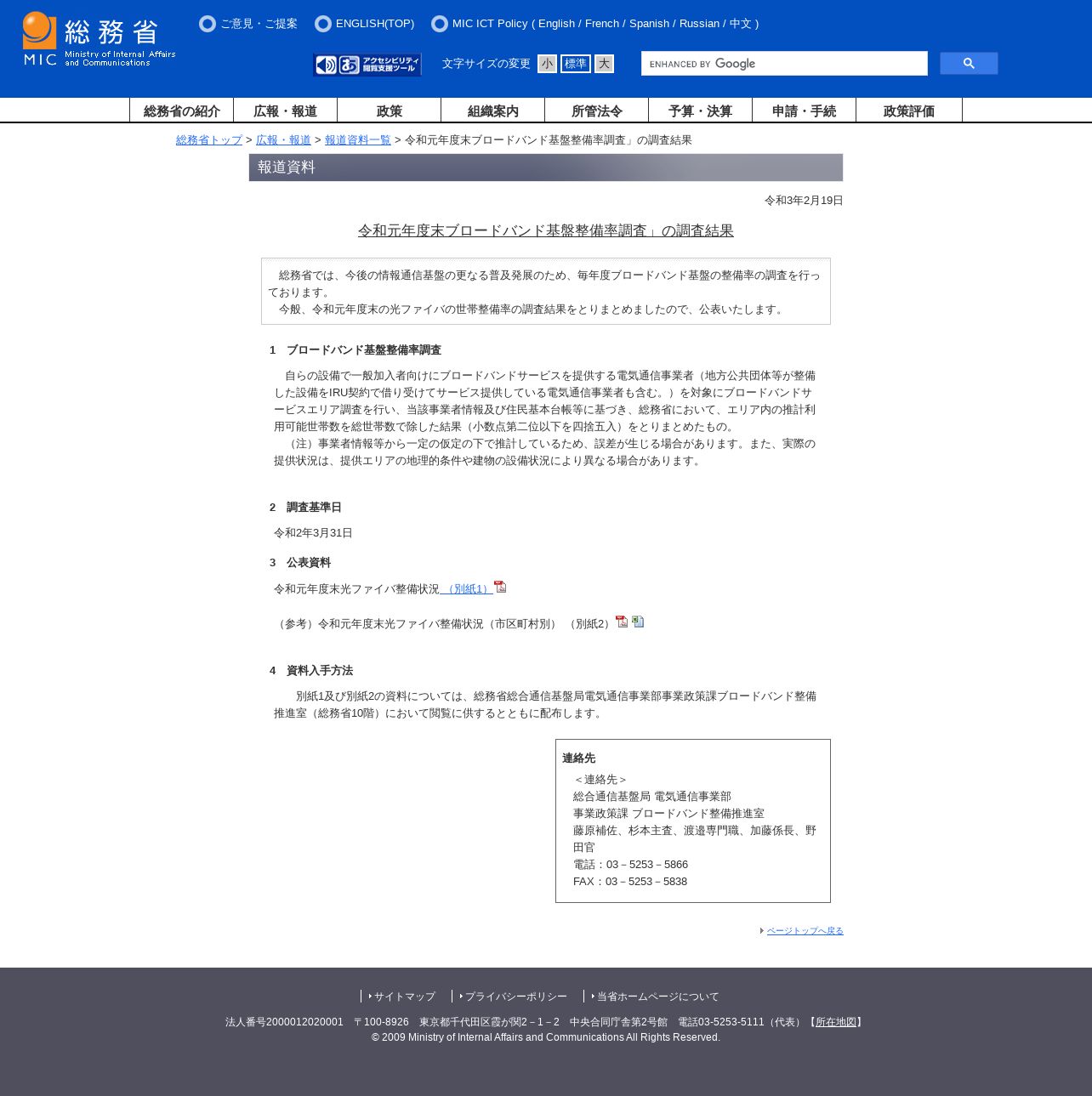Viewport: 1092px width, 1096px height.
Task: Click the date 令和3年2月19日
Action: point(804,201)
